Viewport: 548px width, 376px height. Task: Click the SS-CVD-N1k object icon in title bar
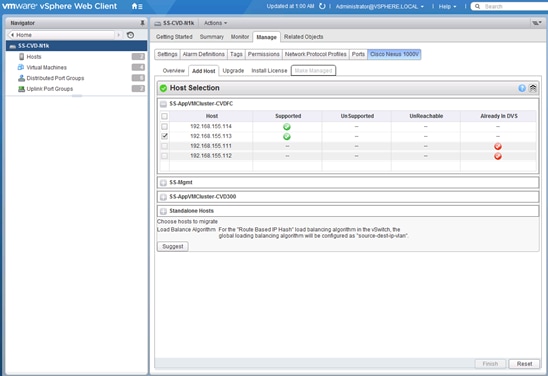pyautogui.click(x=158, y=23)
